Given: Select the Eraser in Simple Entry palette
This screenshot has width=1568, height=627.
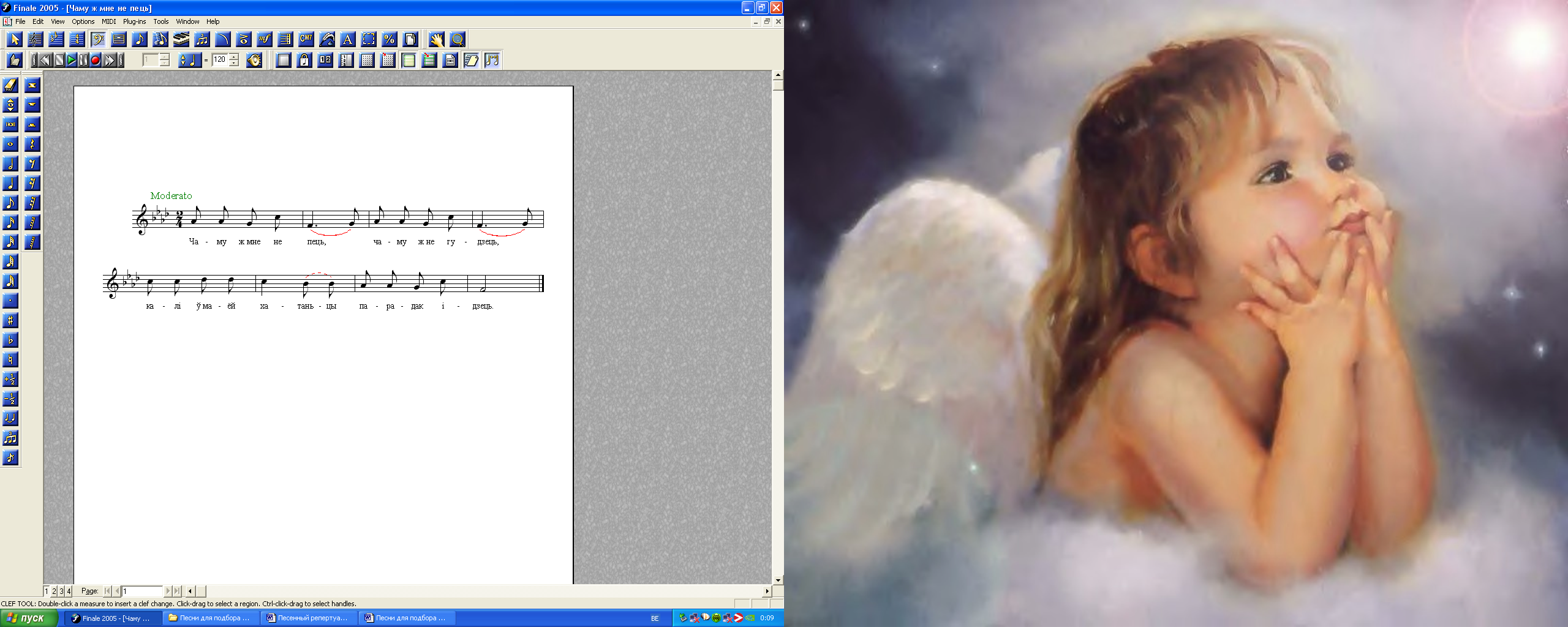Looking at the screenshot, I should (x=10, y=85).
